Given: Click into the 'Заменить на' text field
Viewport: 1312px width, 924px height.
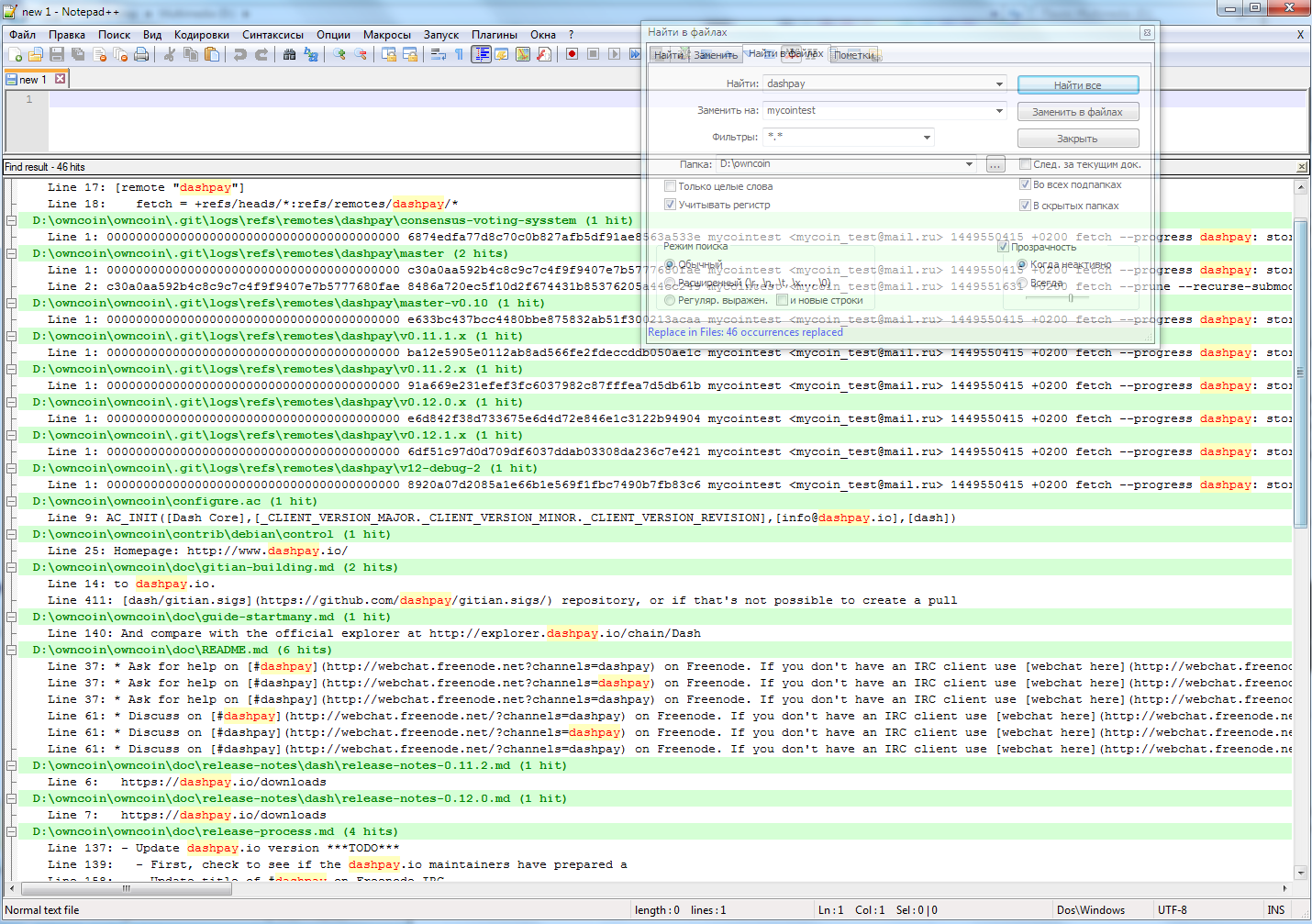Looking at the screenshot, I should (x=877, y=110).
